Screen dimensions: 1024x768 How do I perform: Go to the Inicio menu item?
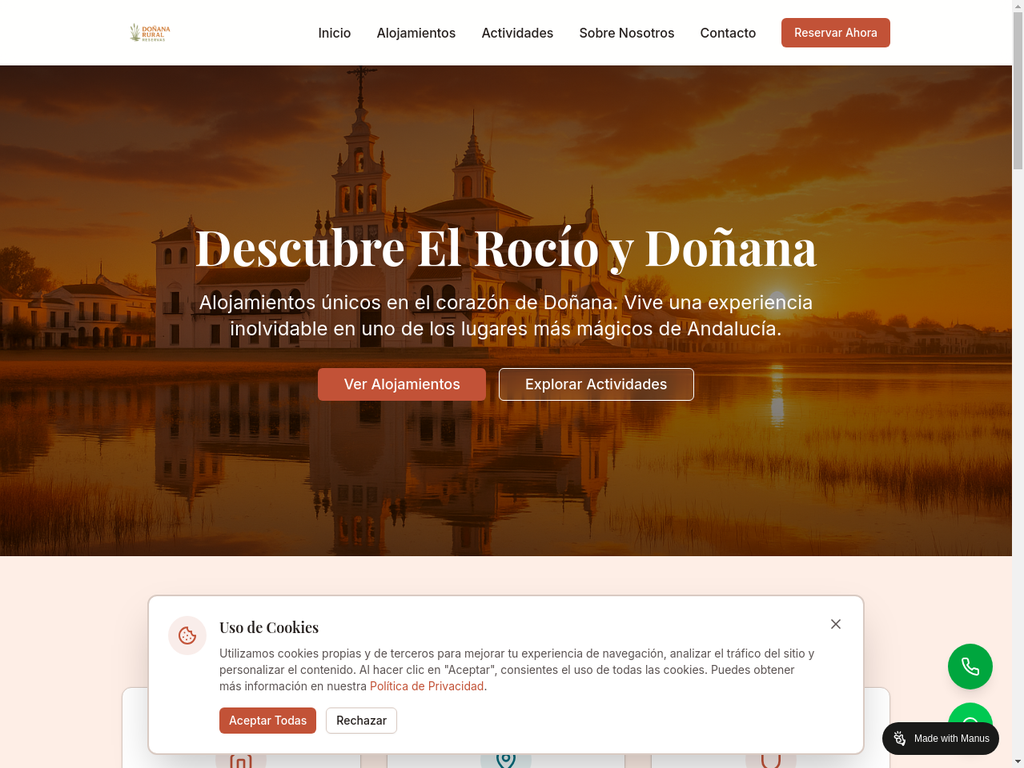pyautogui.click(x=334, y=33)
